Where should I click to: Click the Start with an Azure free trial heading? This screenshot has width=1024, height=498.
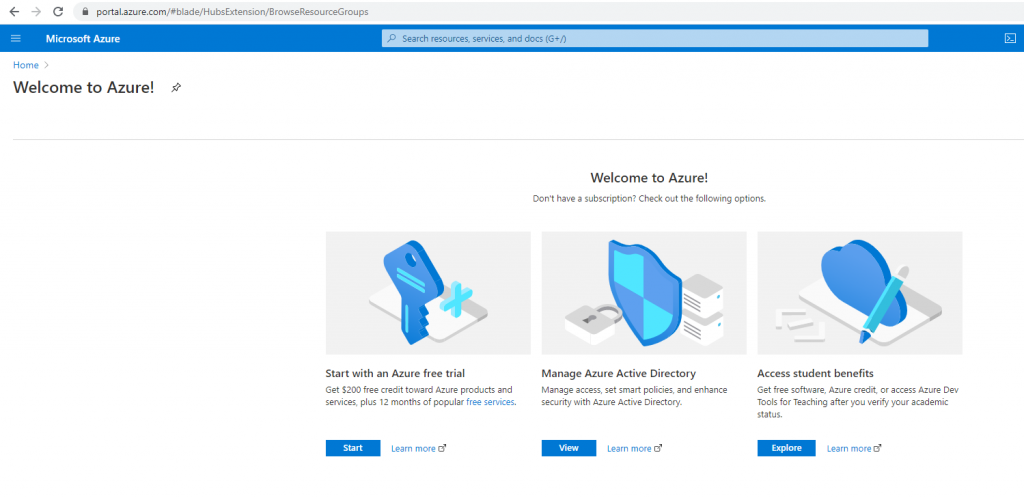(x=395, y=374)
